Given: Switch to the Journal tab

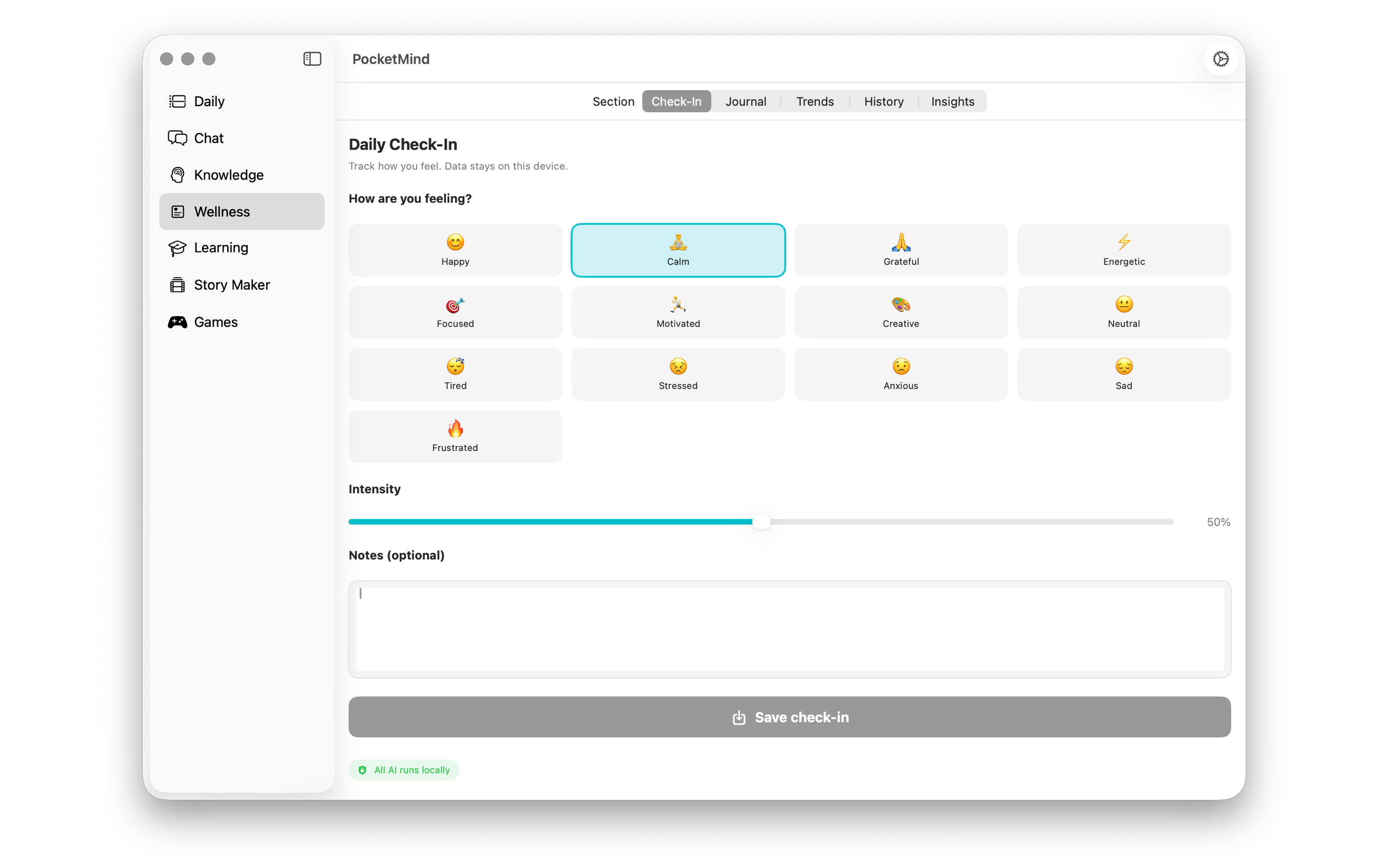Looking at the screenshot, I should 746,102.
